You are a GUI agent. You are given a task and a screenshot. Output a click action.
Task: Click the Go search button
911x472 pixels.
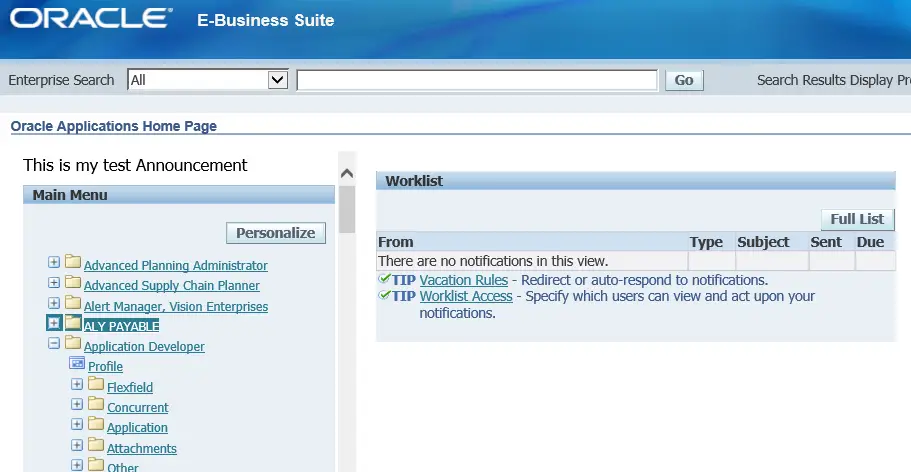[684, 80]
